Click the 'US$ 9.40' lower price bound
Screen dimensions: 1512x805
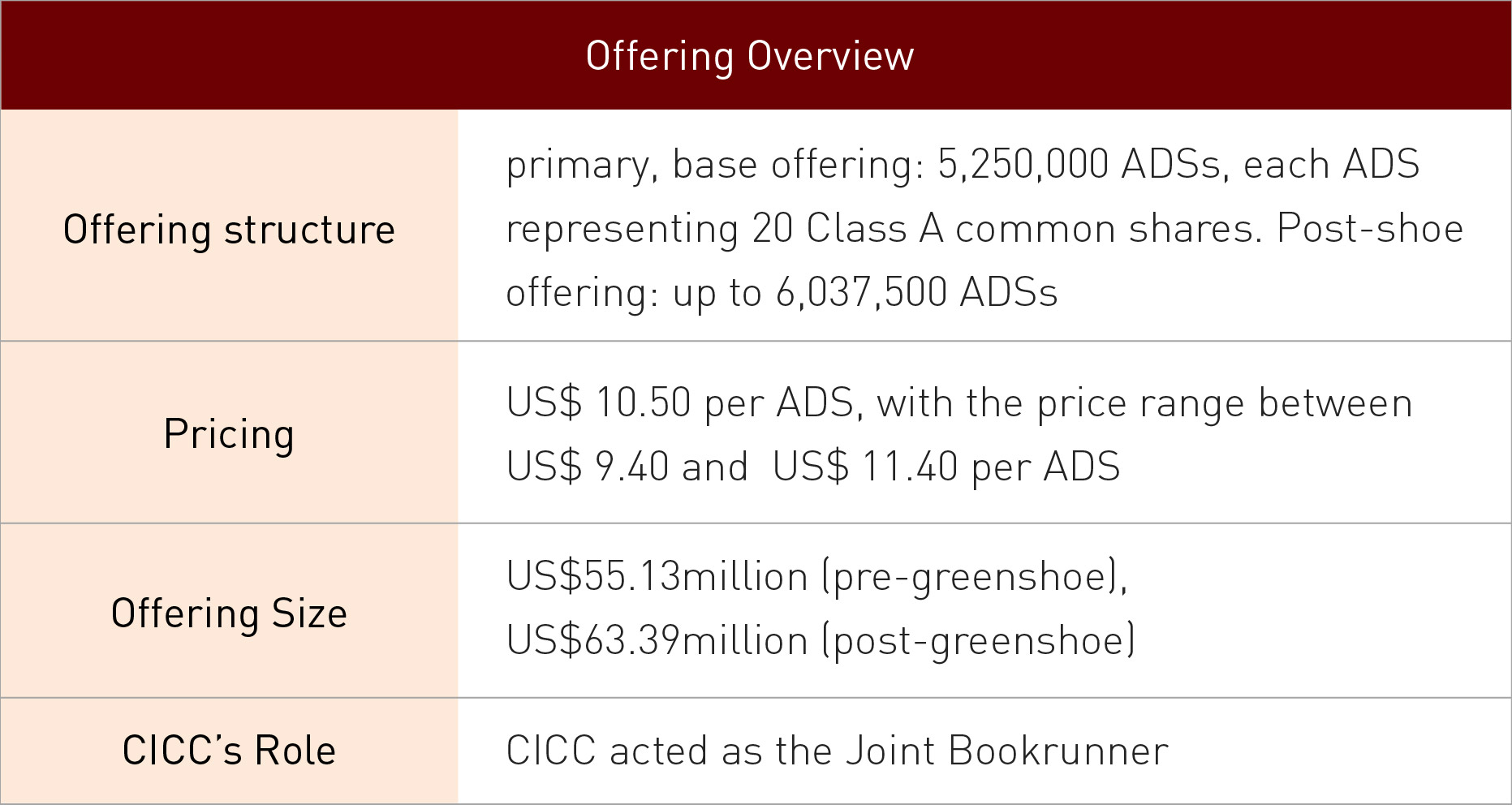[587, 467]
